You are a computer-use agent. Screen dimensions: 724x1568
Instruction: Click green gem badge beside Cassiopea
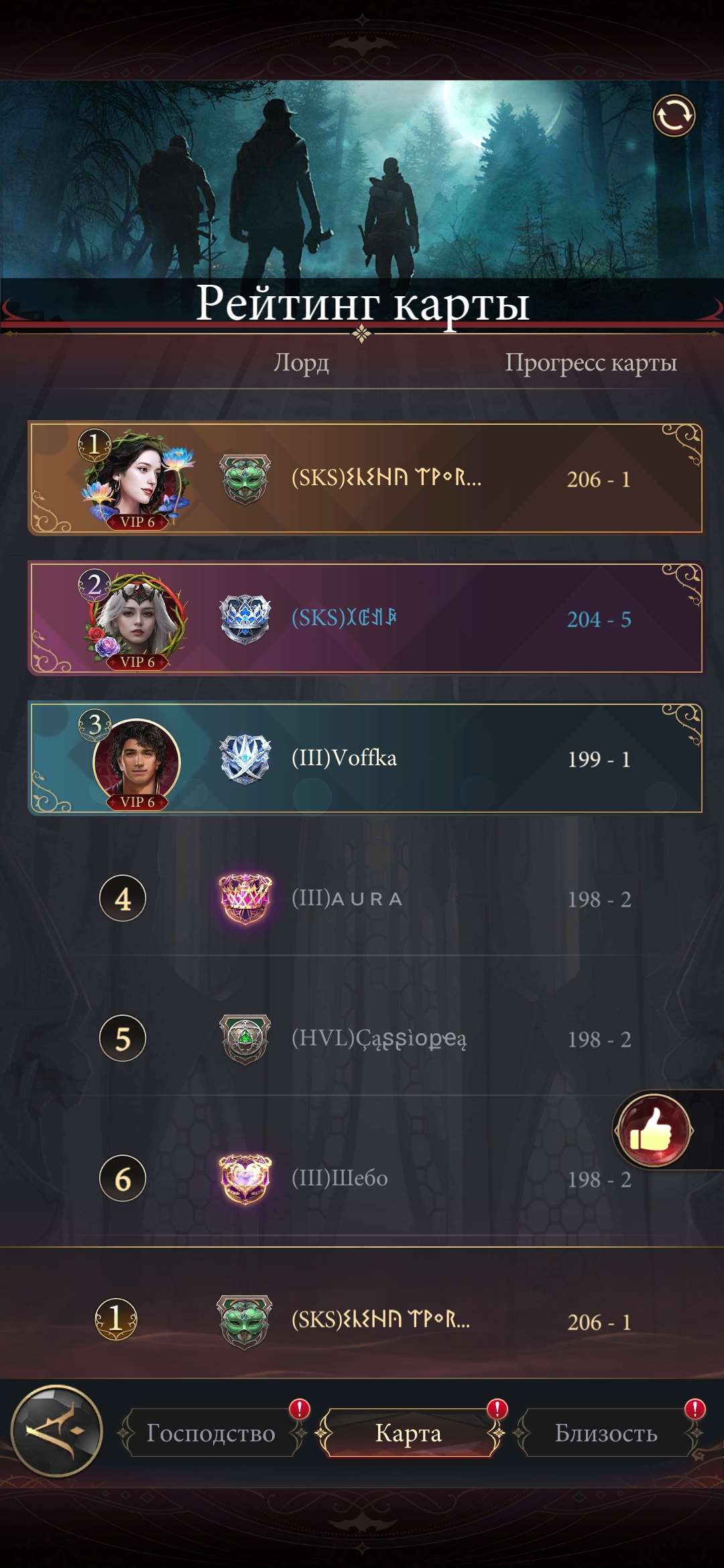click(245, 1039)
